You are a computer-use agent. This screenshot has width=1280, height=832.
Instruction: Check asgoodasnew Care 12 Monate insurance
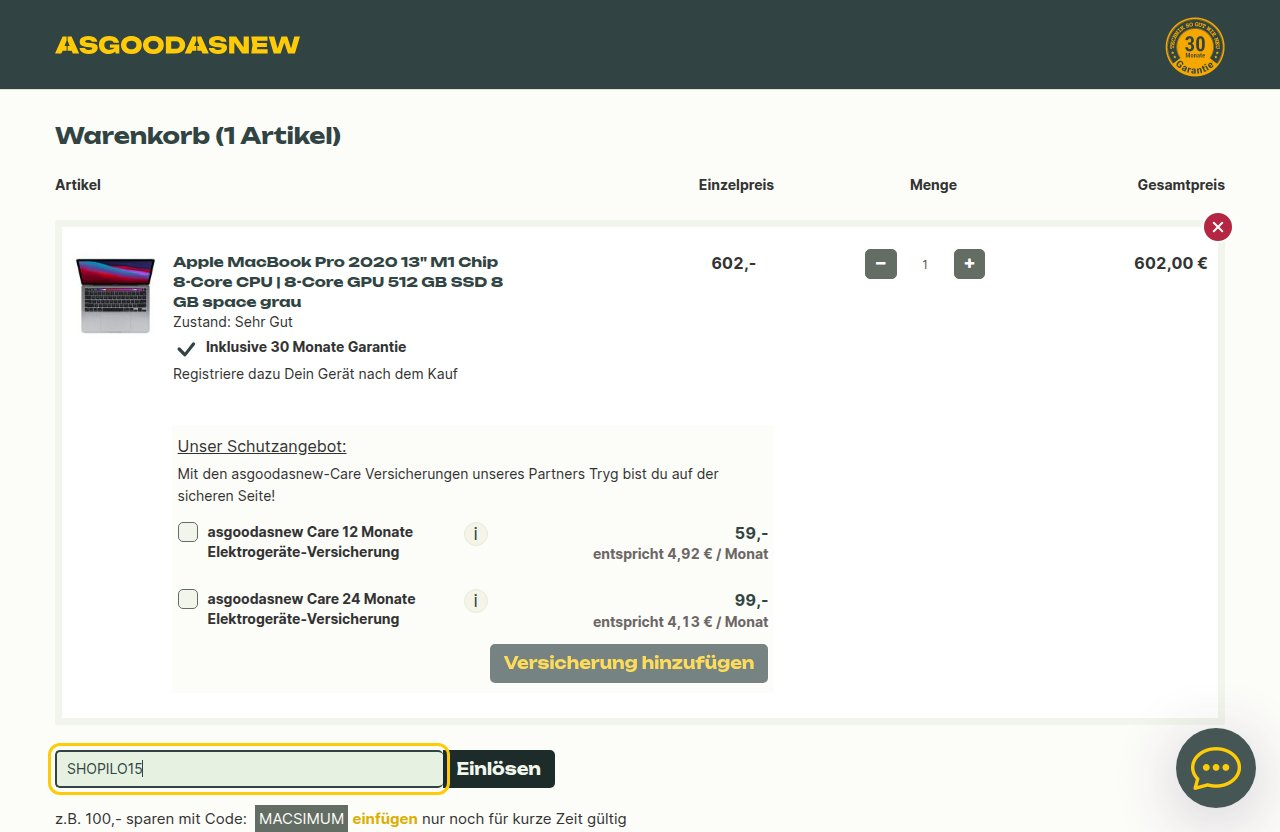(x=188, y=532)
